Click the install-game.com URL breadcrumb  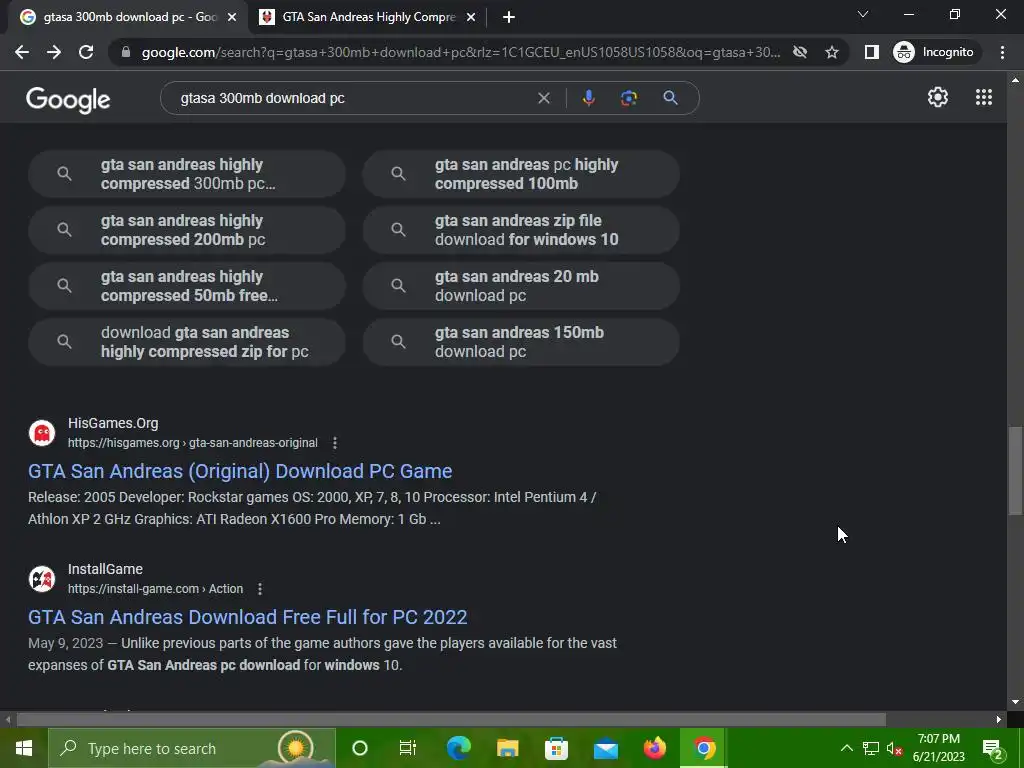coord(155,589)
